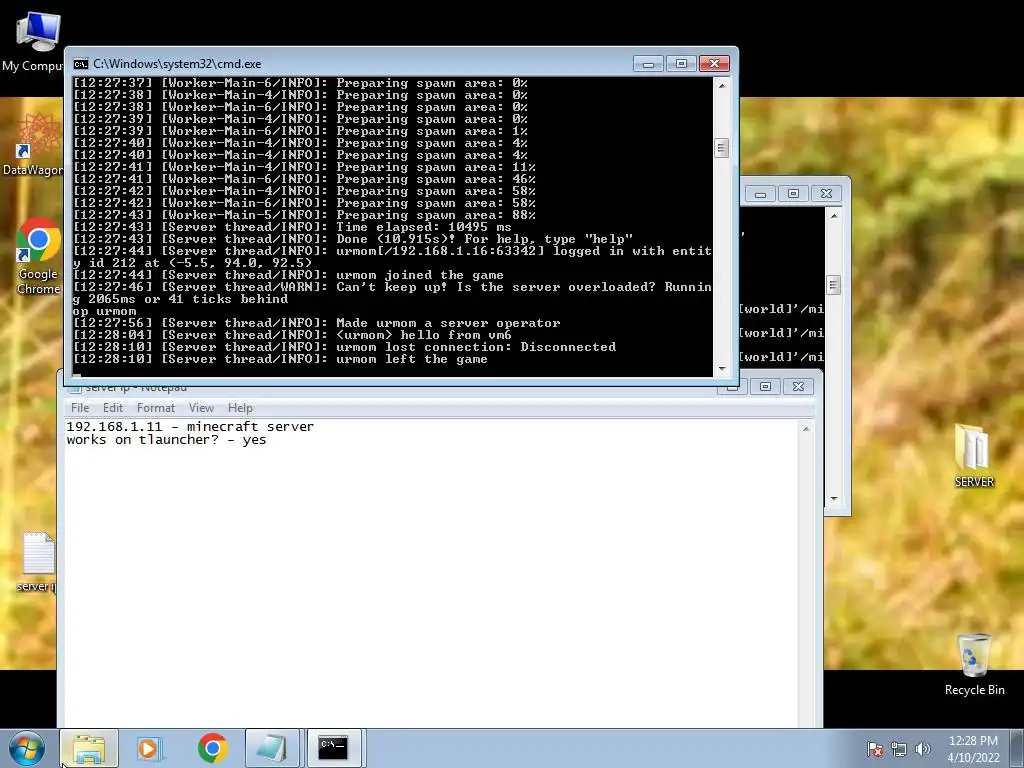Open the Recycle Bin
Image resolution: width=1024 pixels, height=768 pixels.
[974, 664]
